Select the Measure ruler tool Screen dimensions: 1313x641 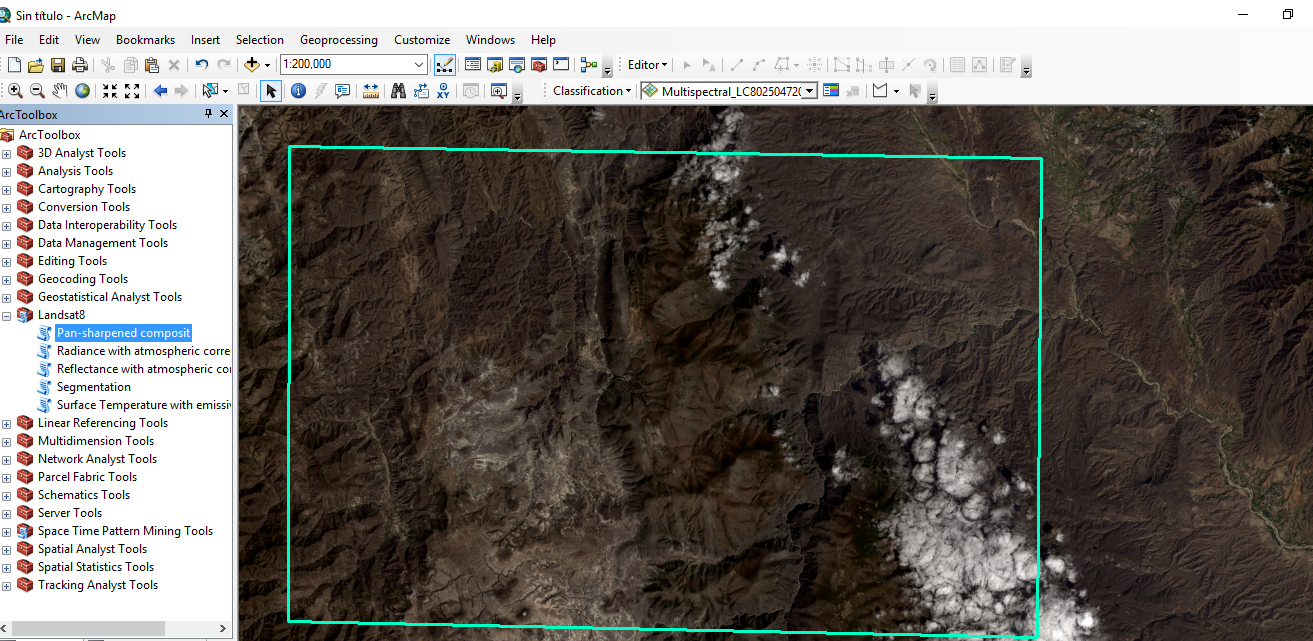371,91
